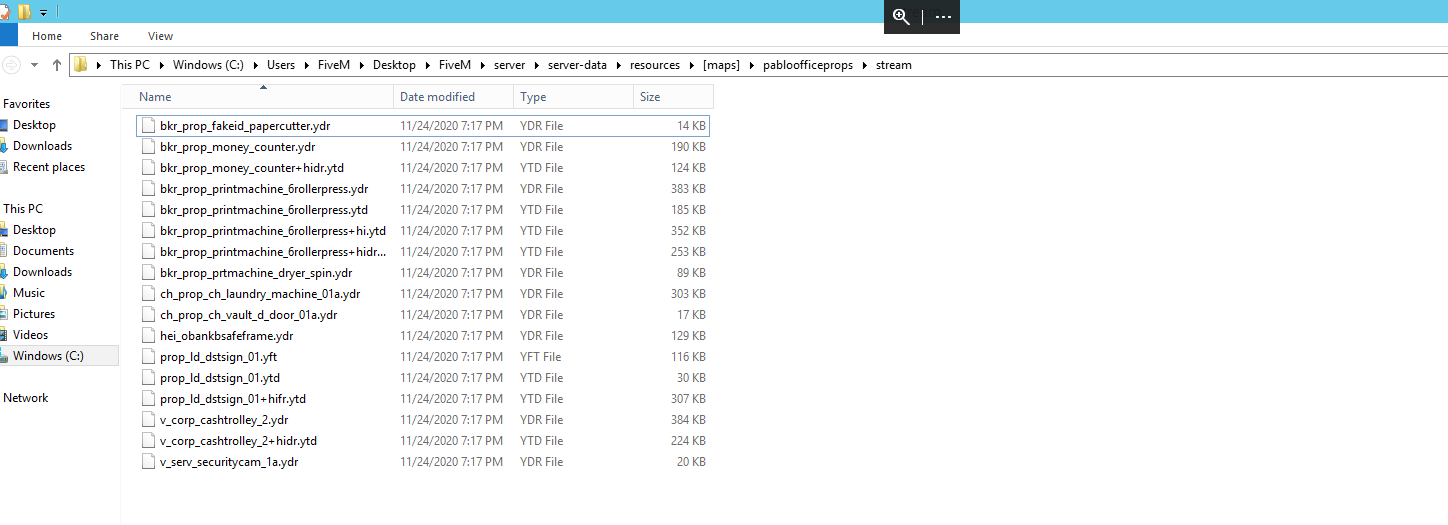Click the folder icon in address bar

click(x=81, y=65)
